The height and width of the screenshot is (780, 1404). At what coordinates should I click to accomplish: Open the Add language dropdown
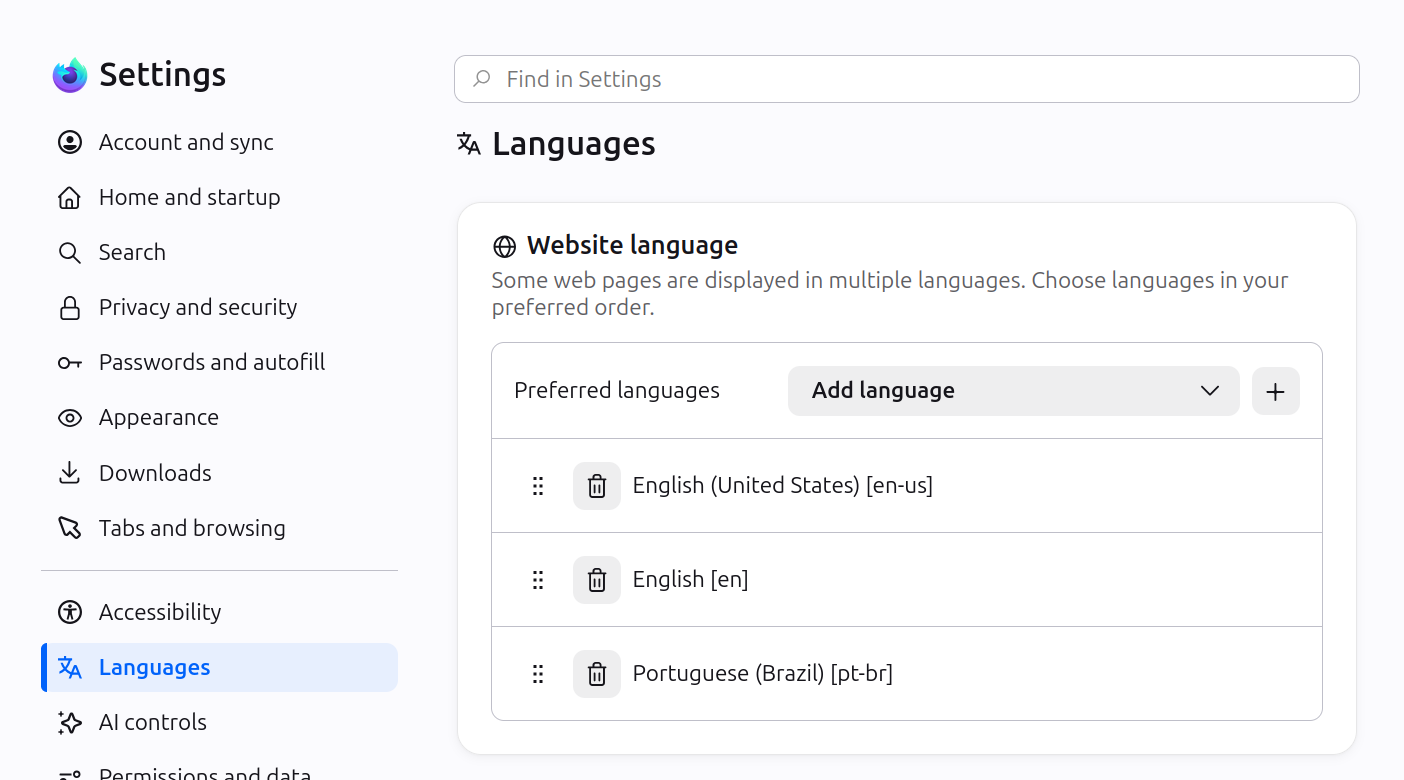(x=1014, y=391)
